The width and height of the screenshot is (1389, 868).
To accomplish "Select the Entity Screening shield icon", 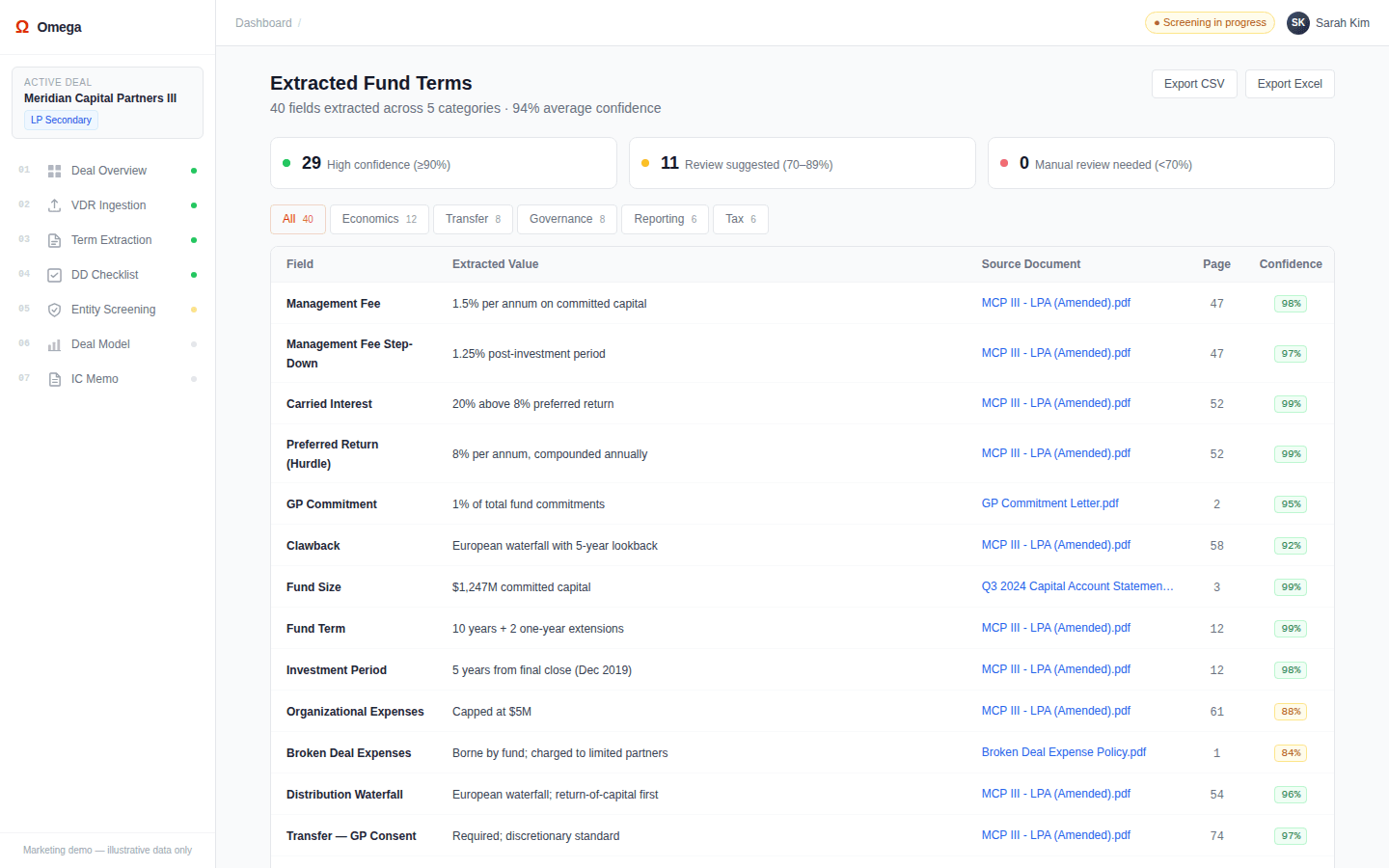I will click(55, 310).
